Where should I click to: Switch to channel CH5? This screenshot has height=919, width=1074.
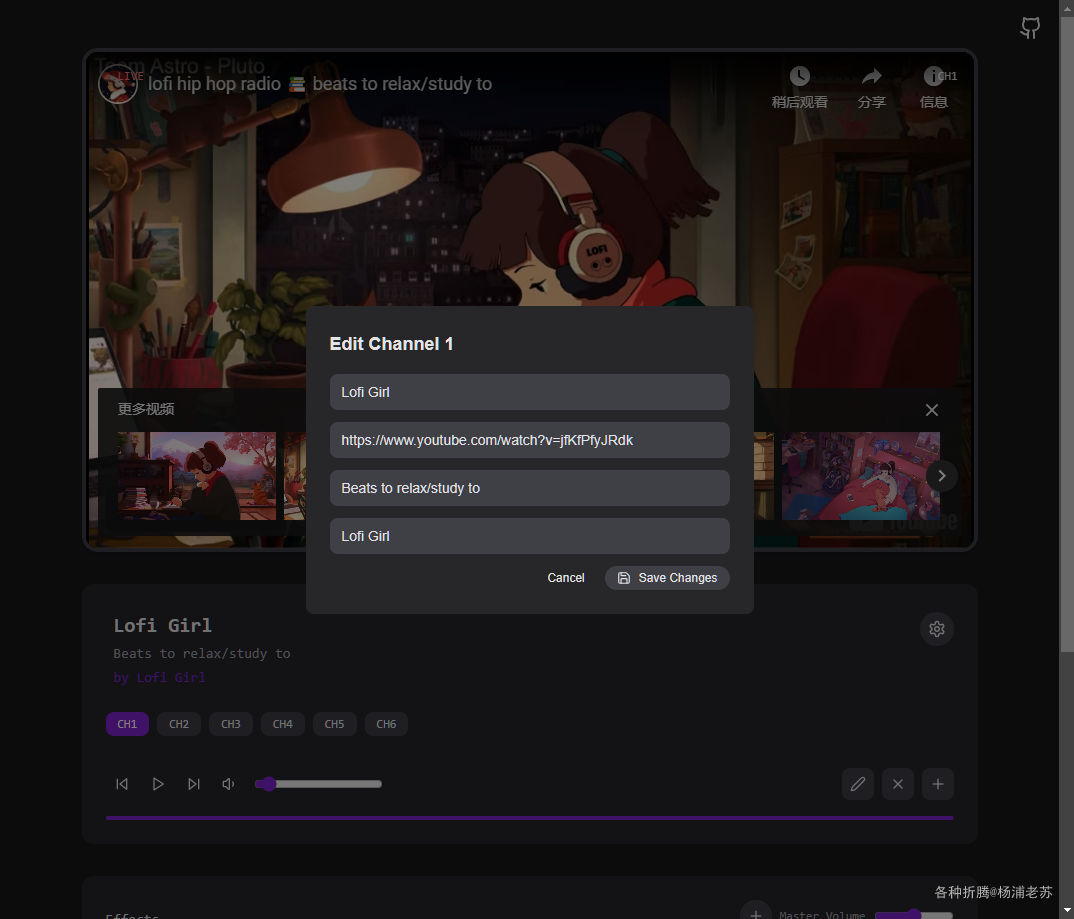(334, 724)
